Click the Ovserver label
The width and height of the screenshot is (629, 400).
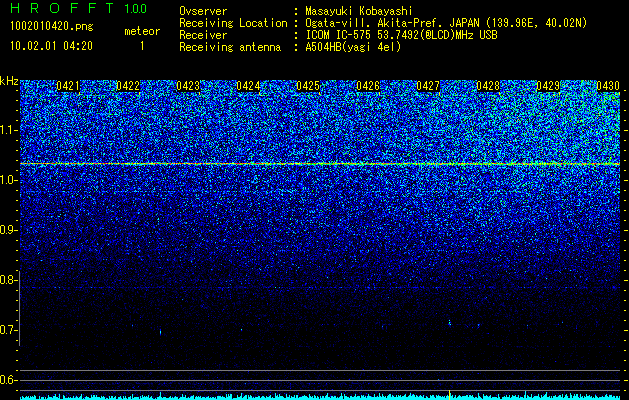(203, 11)
